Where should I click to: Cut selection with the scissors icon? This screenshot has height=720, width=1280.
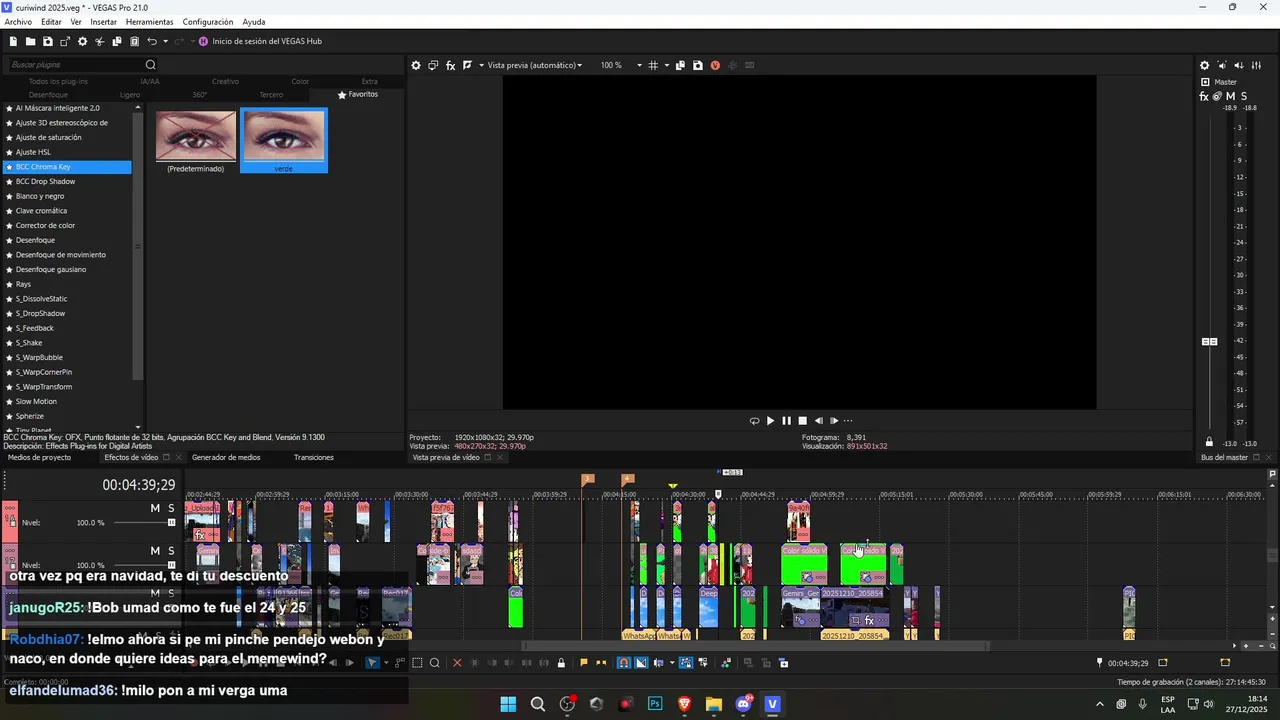click(x=99, y=41)
